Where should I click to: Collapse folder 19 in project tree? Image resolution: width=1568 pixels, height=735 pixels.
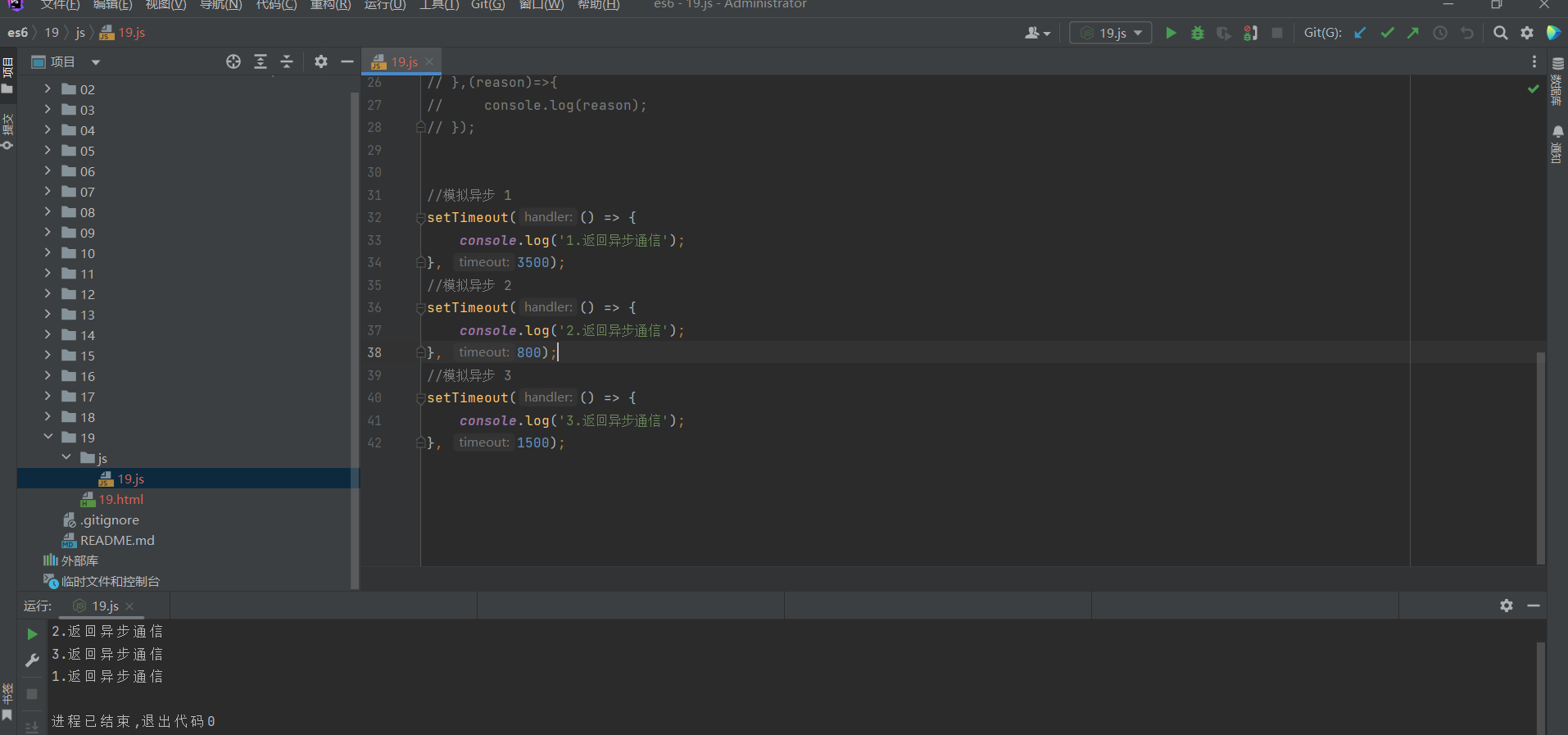point(48,437)
